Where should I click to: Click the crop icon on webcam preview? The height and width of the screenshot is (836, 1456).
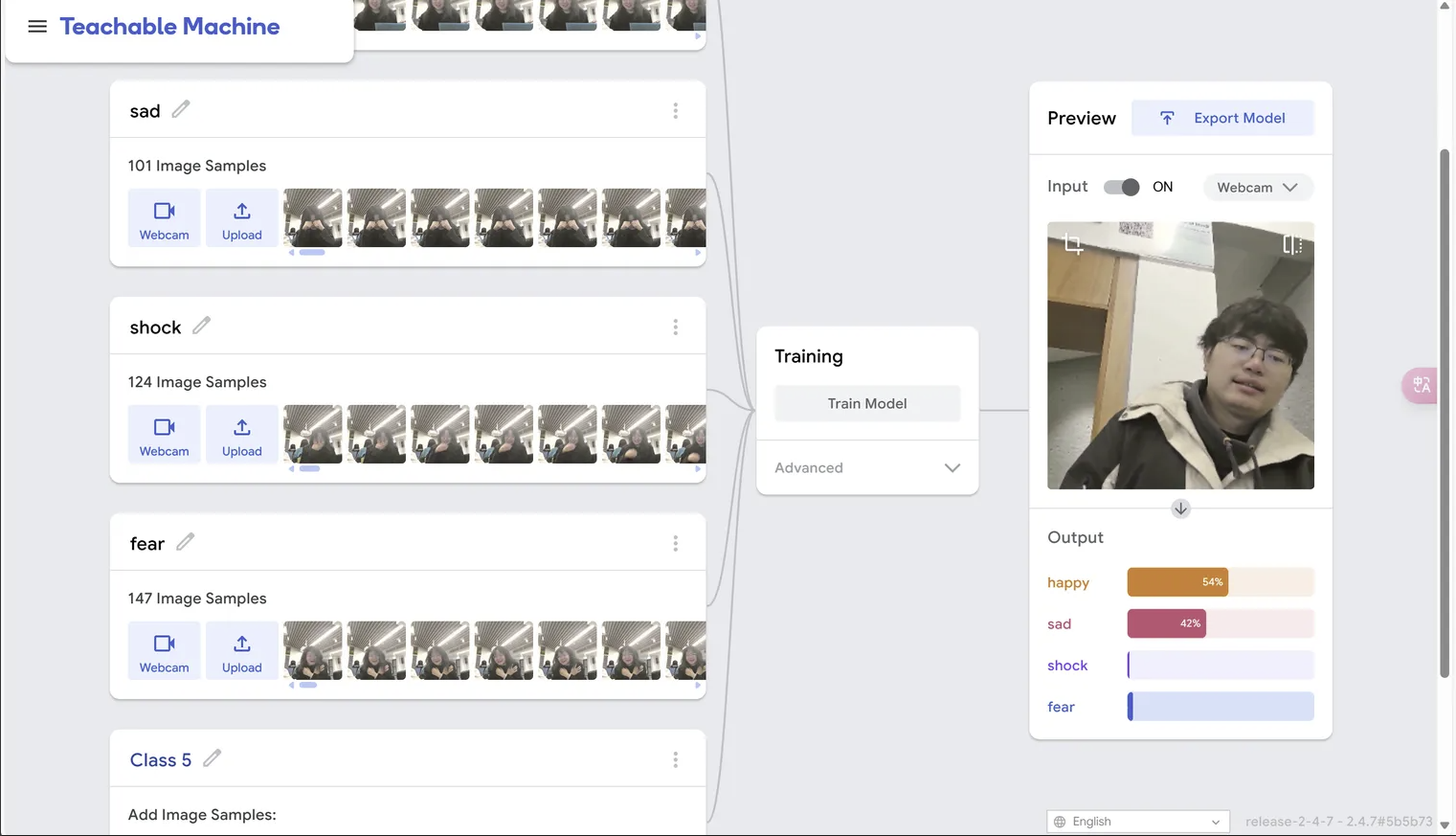point(1073,245)
